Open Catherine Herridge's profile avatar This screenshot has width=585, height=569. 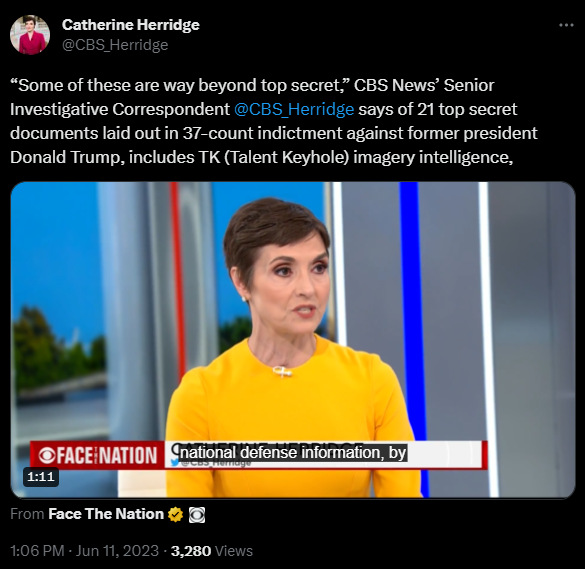click(30, 35)
